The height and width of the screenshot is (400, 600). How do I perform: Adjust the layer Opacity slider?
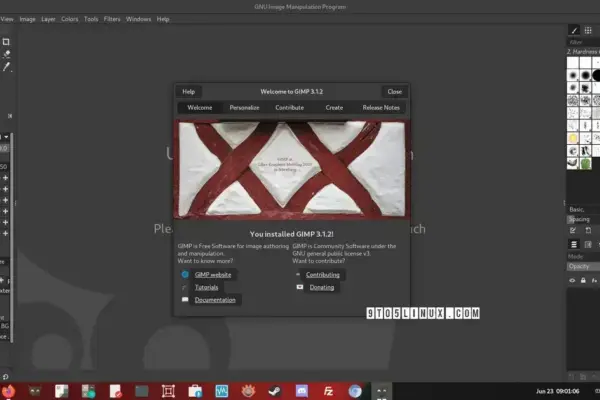click(x=583, y=266)
